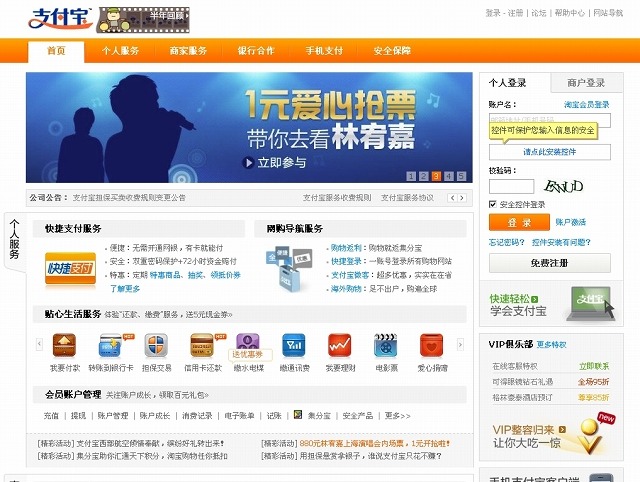The height and width of the screenshot is (482, 640).
Task: Click 了解更多 under 快捷支付
Action: (x=124, y=289)
